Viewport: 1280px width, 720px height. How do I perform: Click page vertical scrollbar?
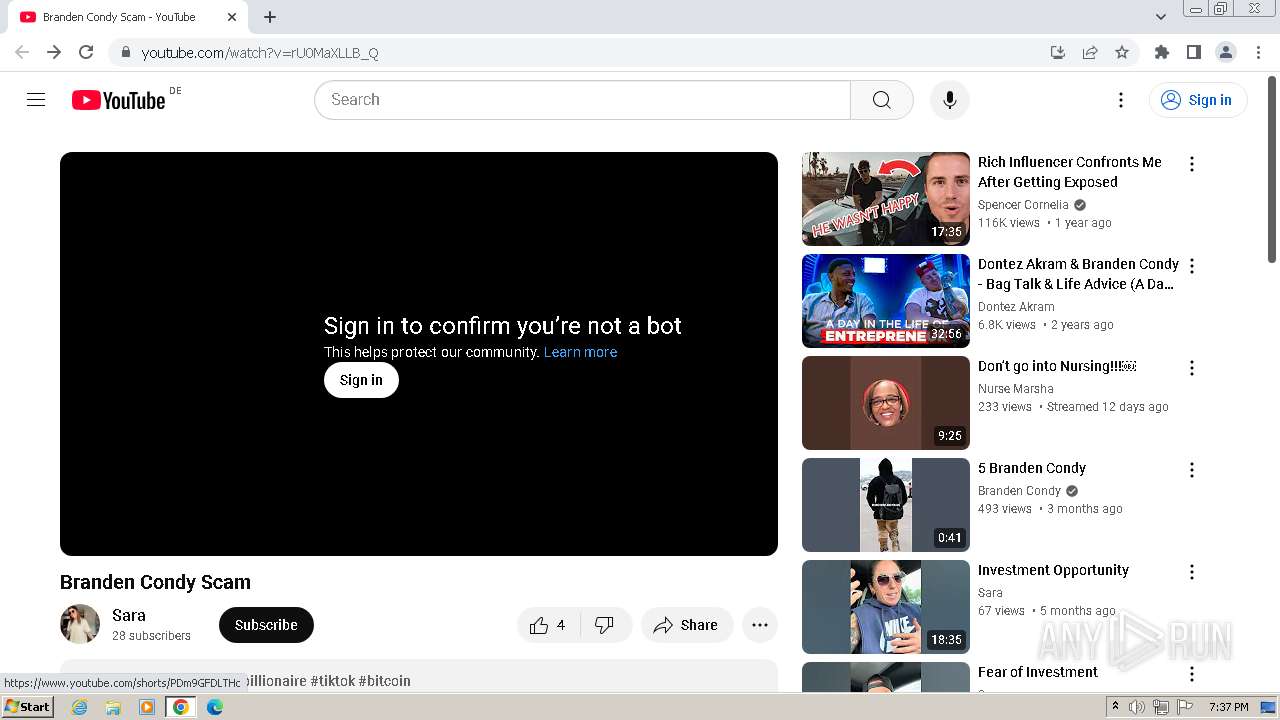1272,170
